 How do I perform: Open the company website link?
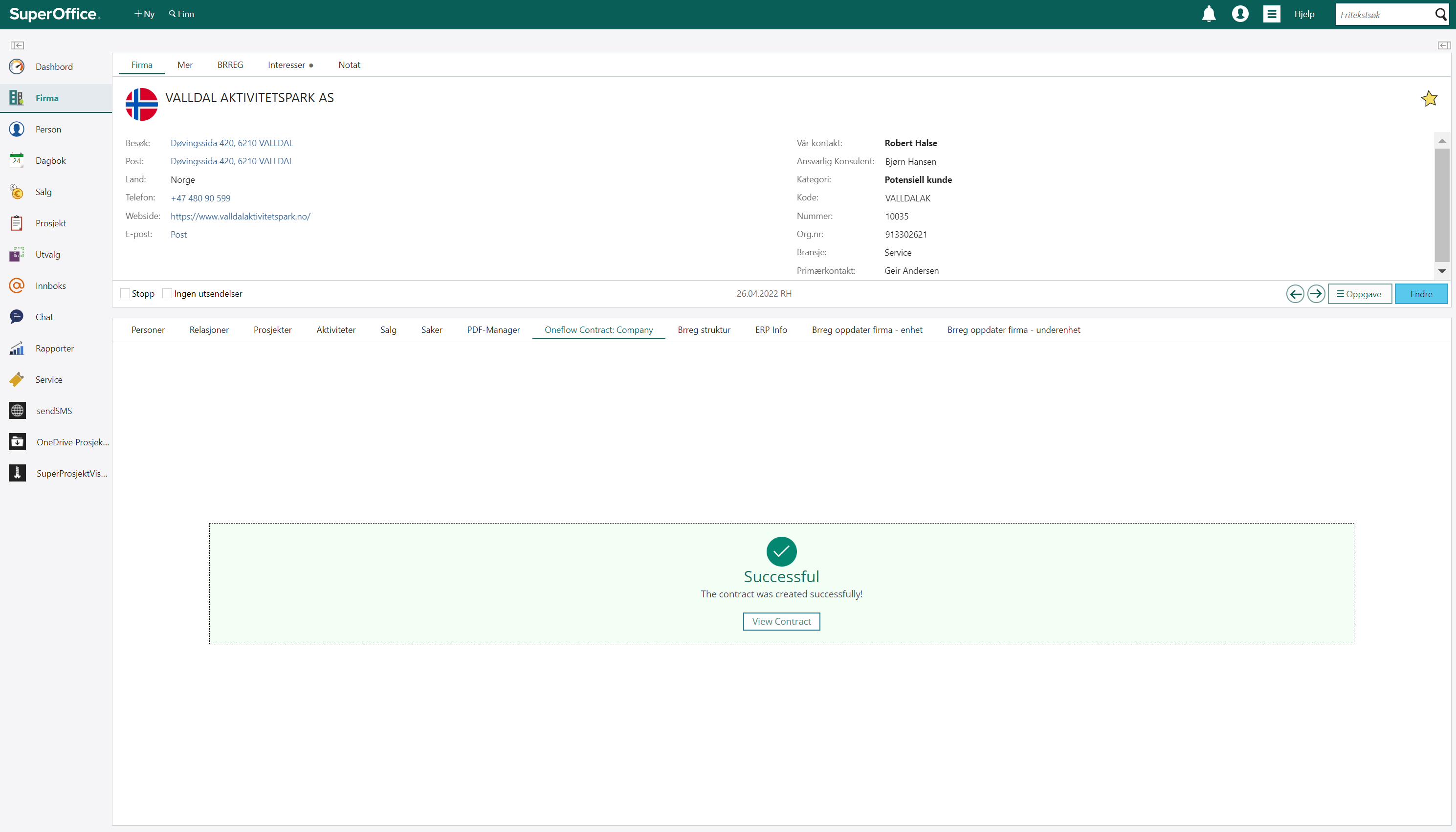(x=240, y=217)
